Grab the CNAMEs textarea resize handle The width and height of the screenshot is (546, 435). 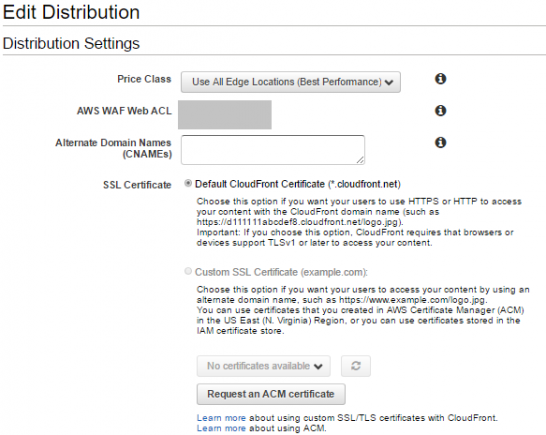pos(360,160)
